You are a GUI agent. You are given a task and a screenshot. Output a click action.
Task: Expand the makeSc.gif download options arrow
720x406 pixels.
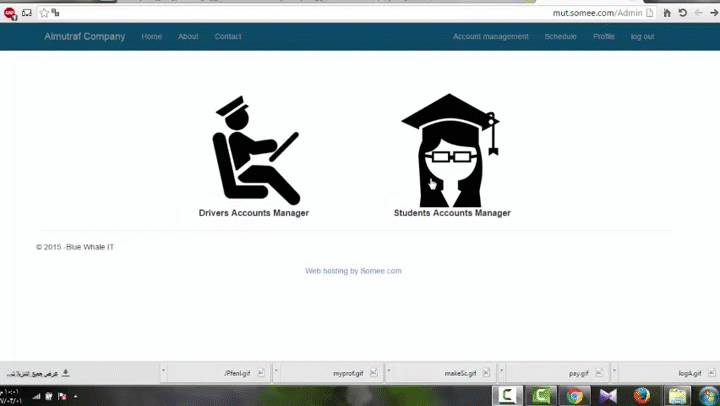388,373
